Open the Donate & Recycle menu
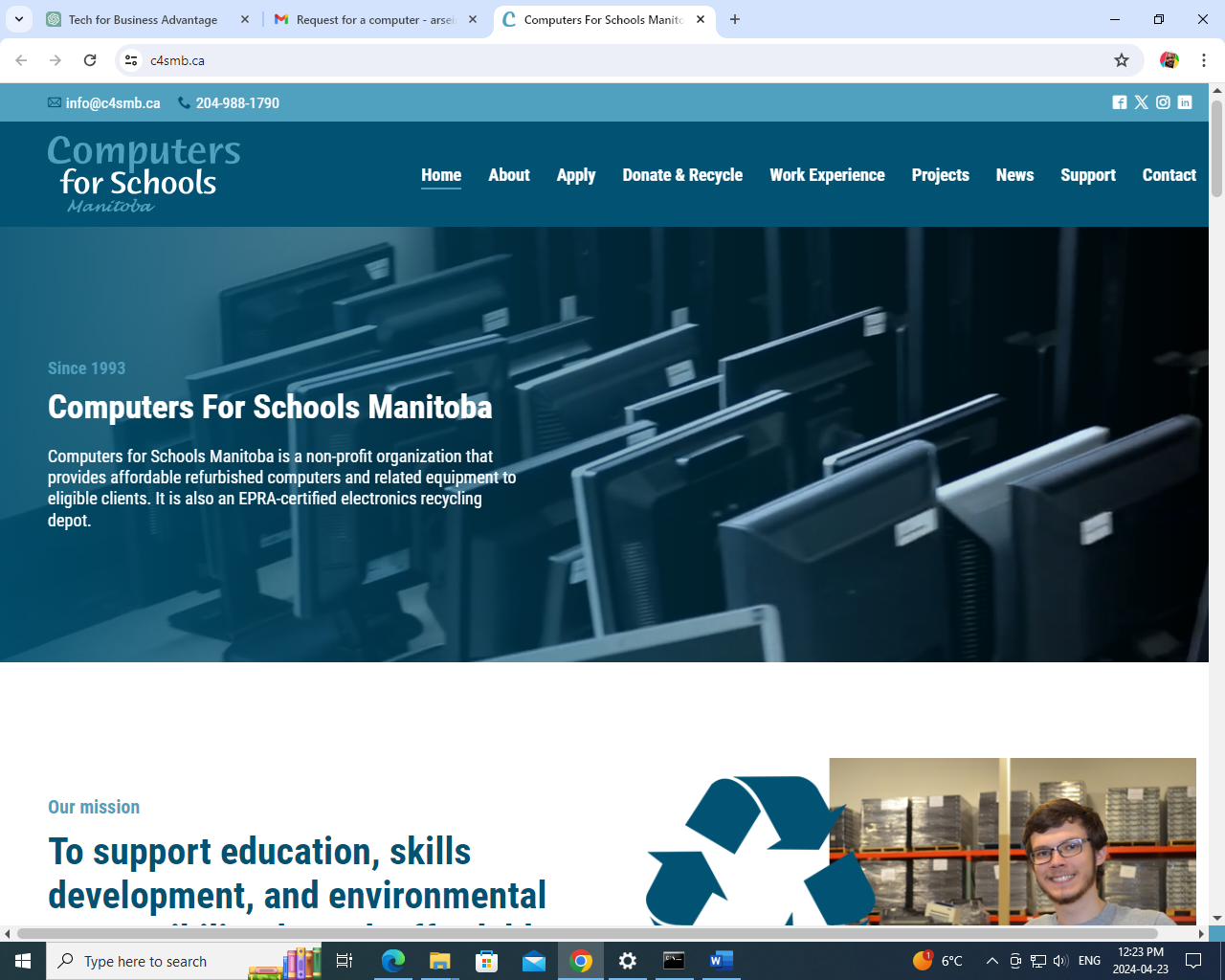The width and height of the screenshot is (1225, 980). pos(682,175)
